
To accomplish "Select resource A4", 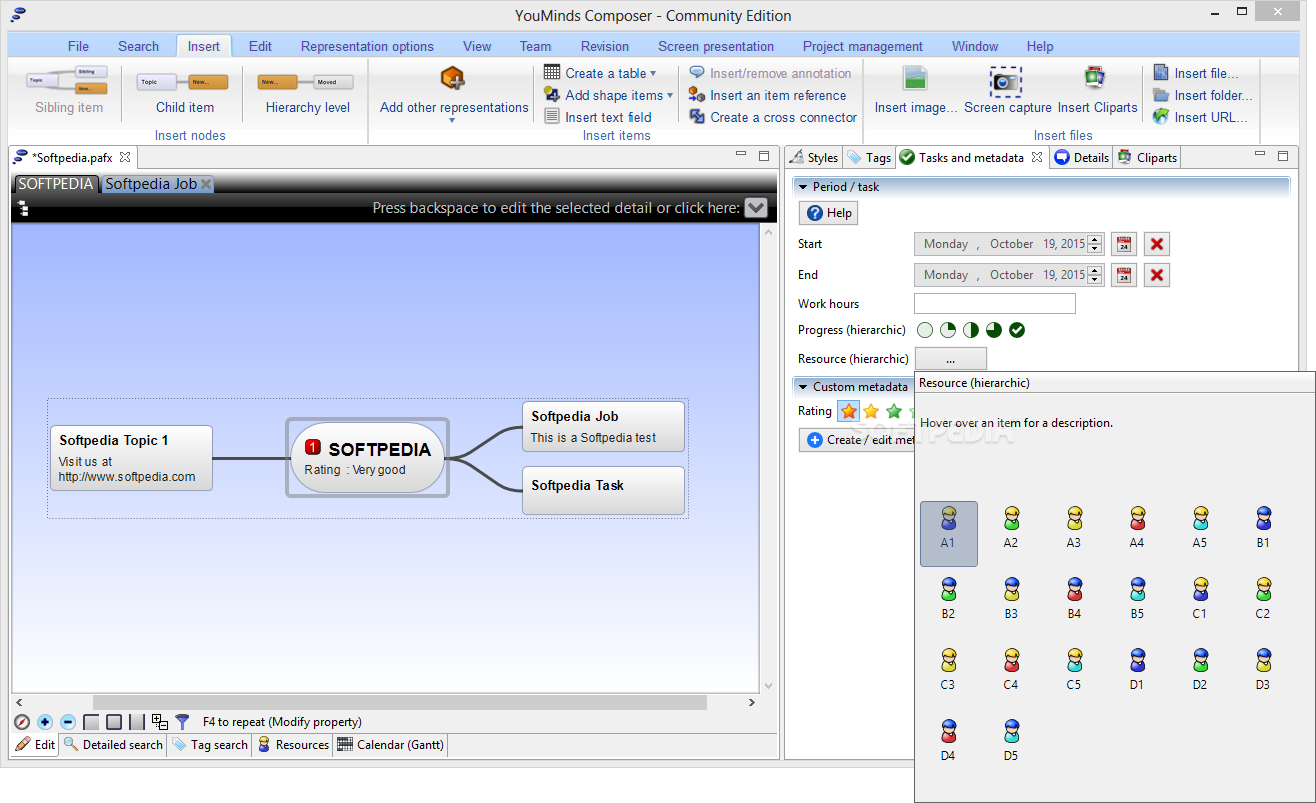I will tap(1137, 528).
